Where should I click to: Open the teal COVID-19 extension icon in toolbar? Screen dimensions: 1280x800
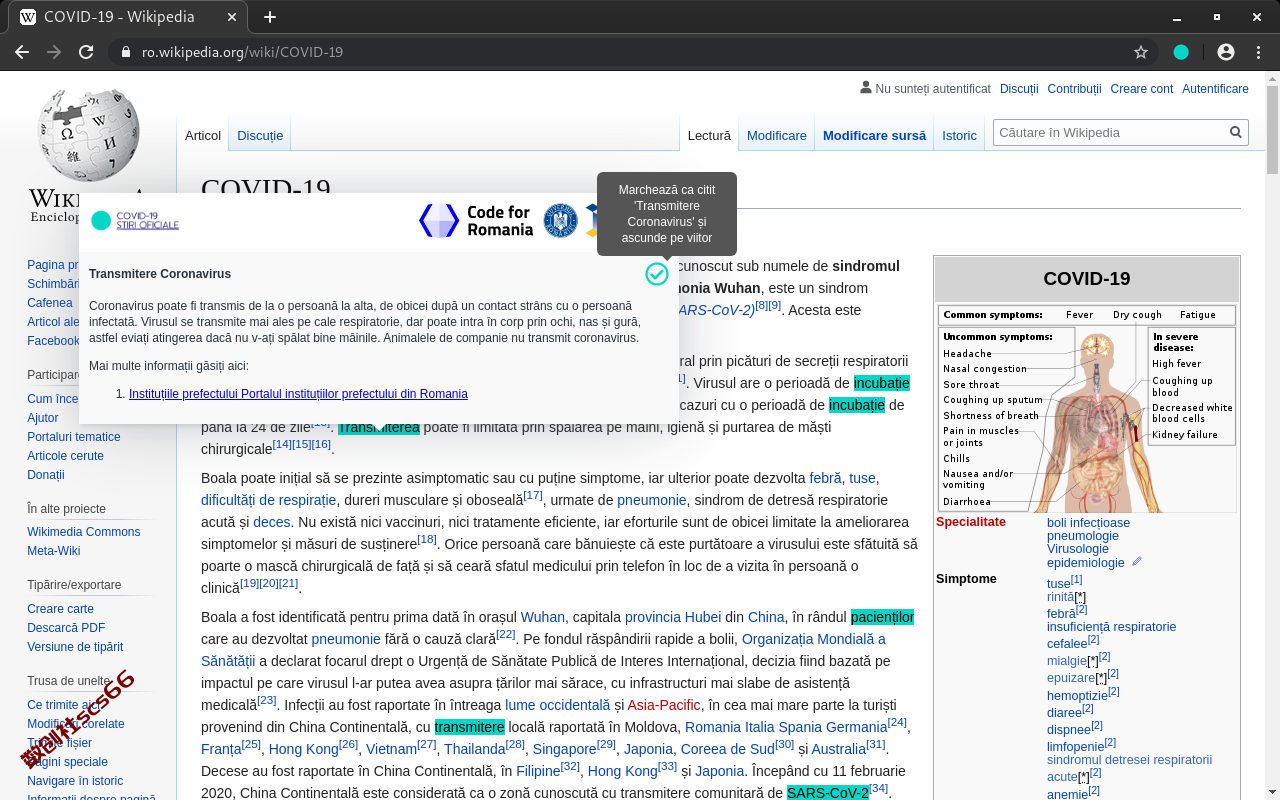click(1181, 52)
